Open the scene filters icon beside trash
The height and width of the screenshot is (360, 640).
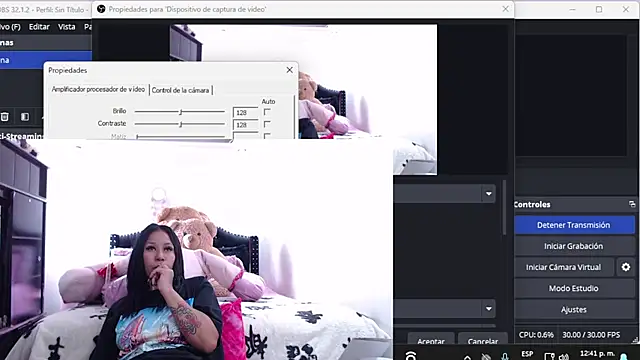click(x=25, y=117)
